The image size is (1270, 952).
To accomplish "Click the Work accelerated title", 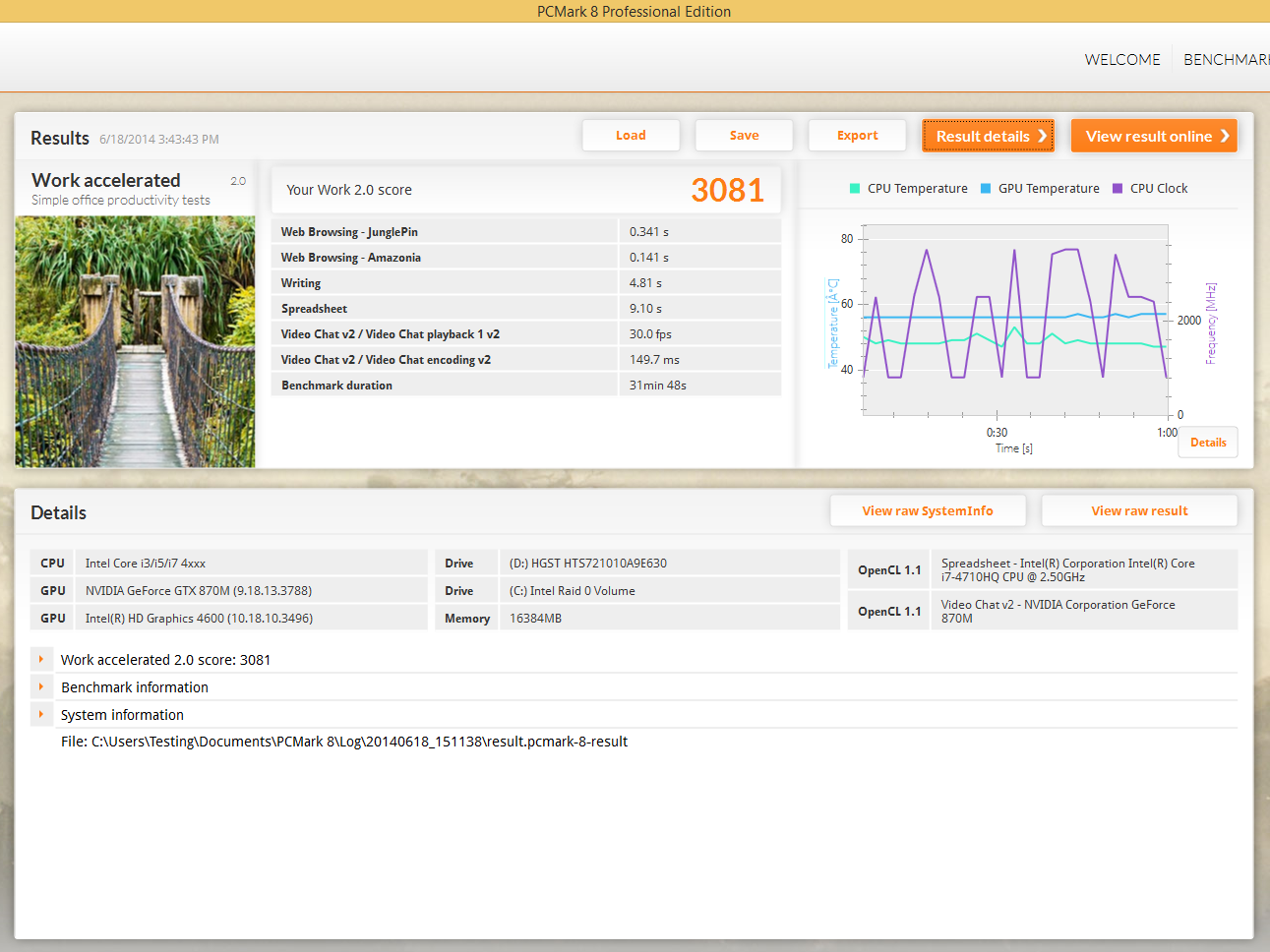I will (106, 180).
